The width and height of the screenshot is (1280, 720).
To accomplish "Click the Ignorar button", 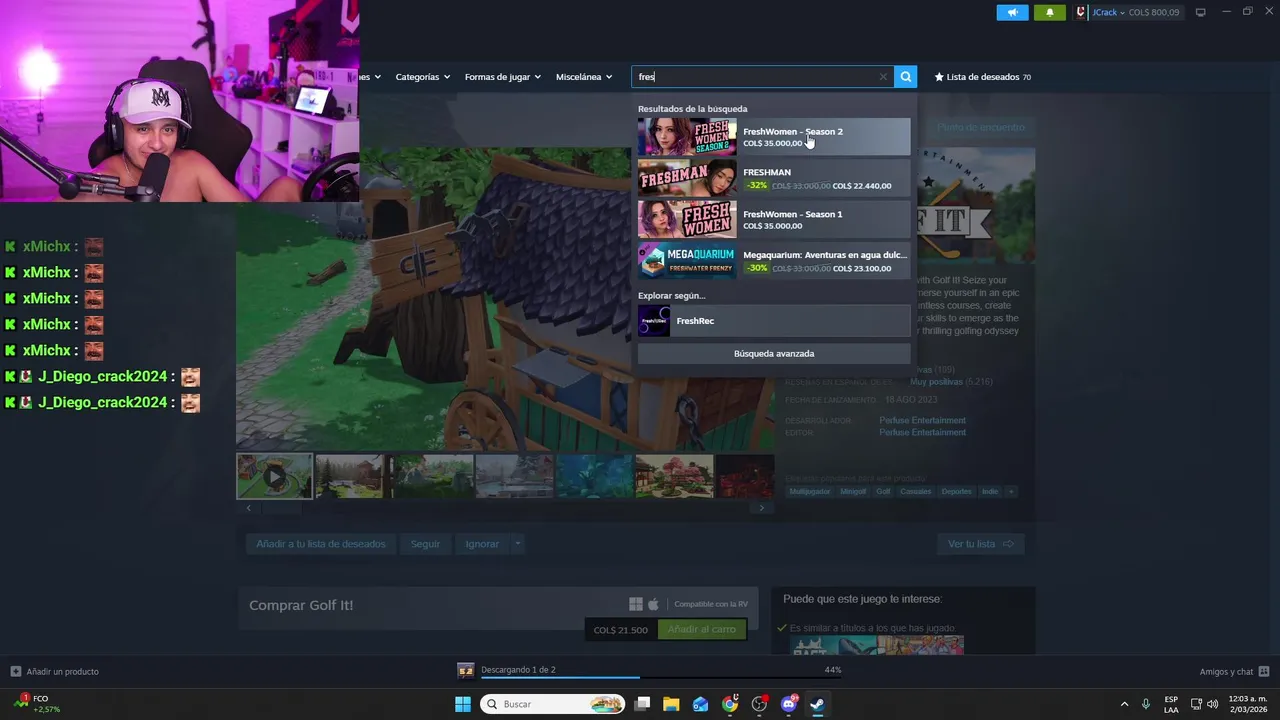I will 482,544.
